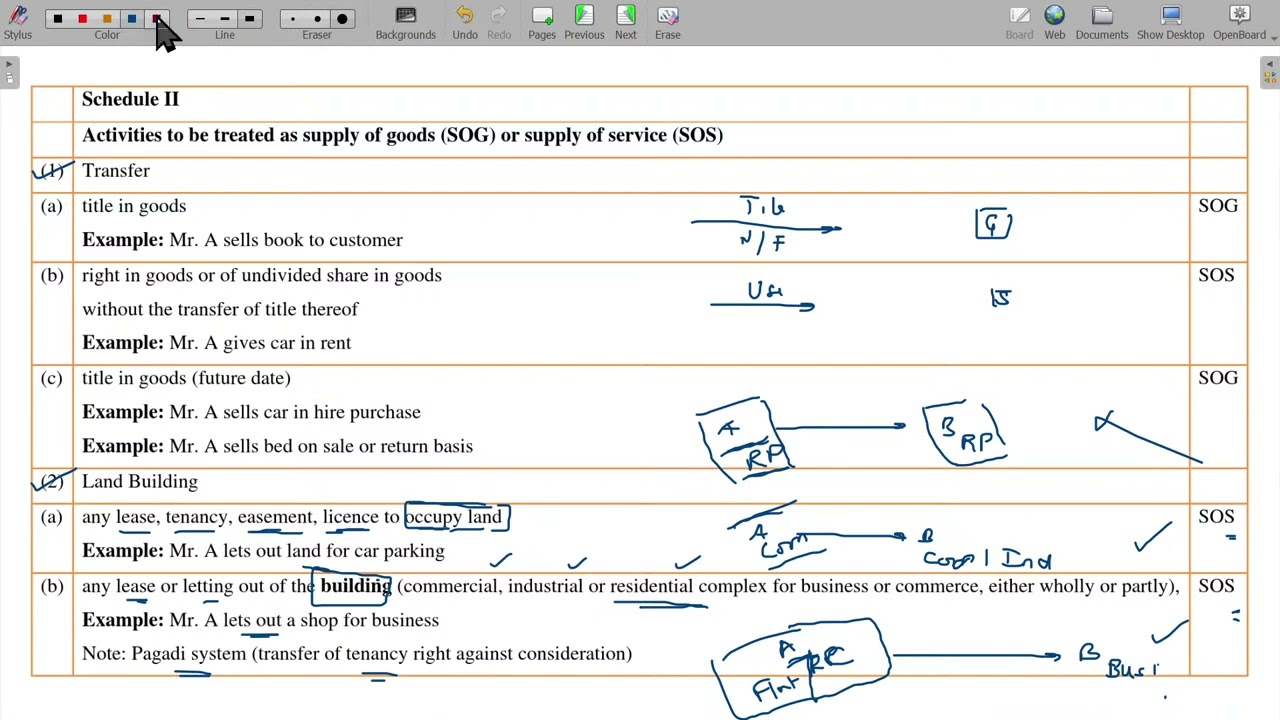This screenshot has width=1280, height=720.
Task: Expand the left page thumbnails panel
Action: pos(9,72)
